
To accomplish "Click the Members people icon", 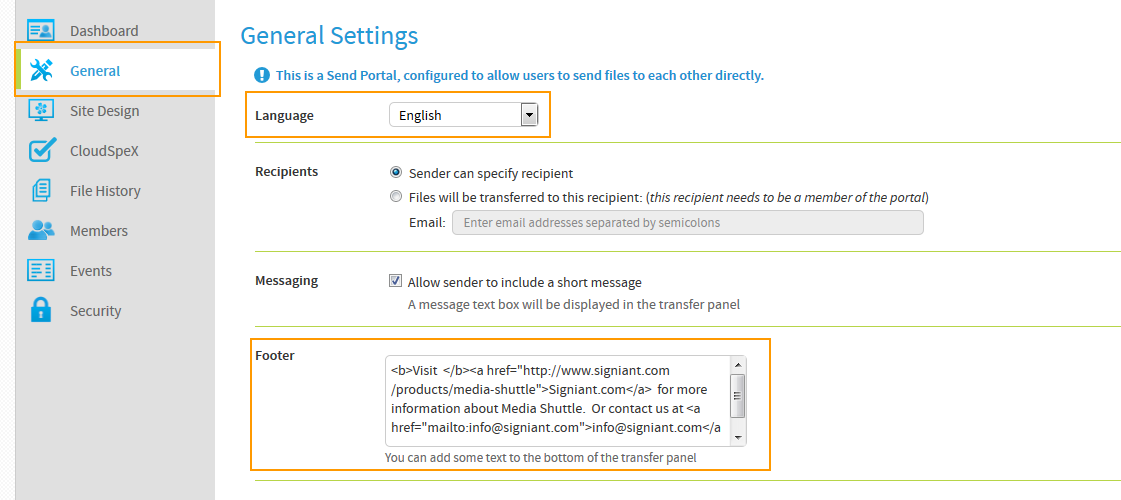I will tap(41, 230).
